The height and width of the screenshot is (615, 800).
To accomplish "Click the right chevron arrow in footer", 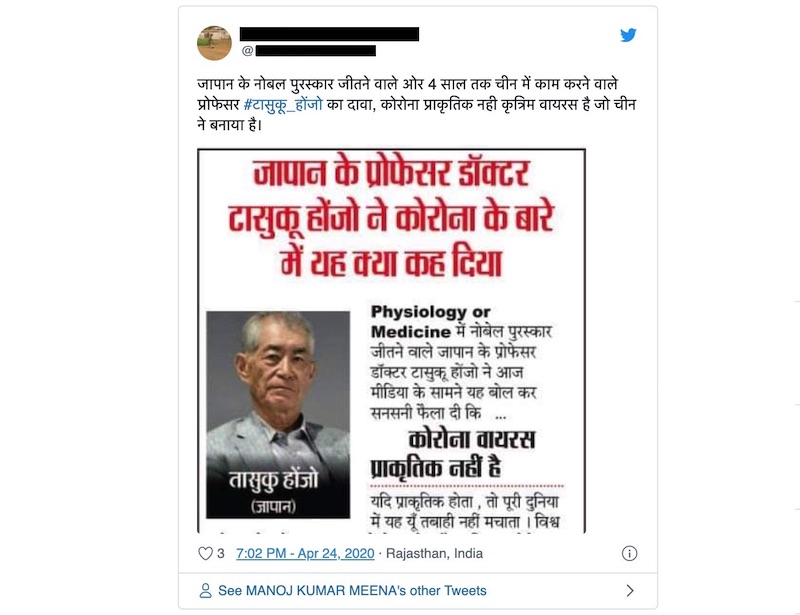I will [630, 591].
